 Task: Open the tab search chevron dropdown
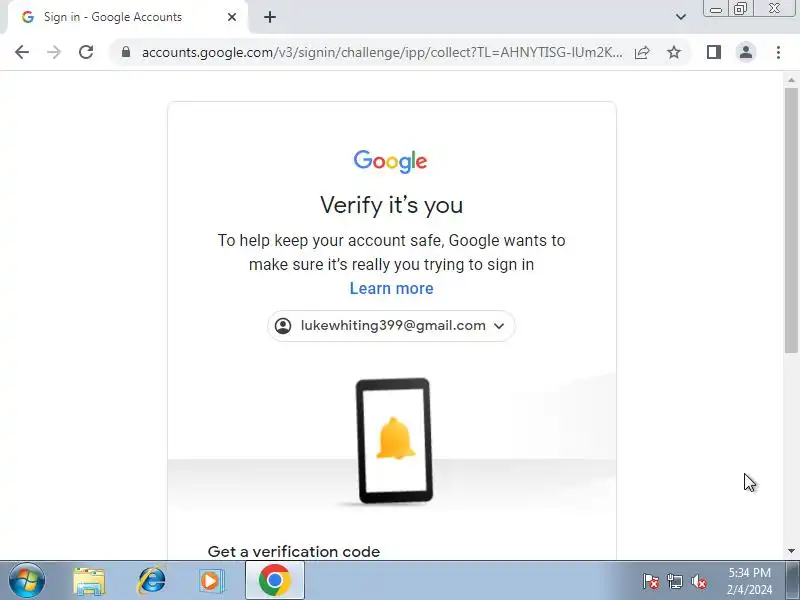coord(681,17)
